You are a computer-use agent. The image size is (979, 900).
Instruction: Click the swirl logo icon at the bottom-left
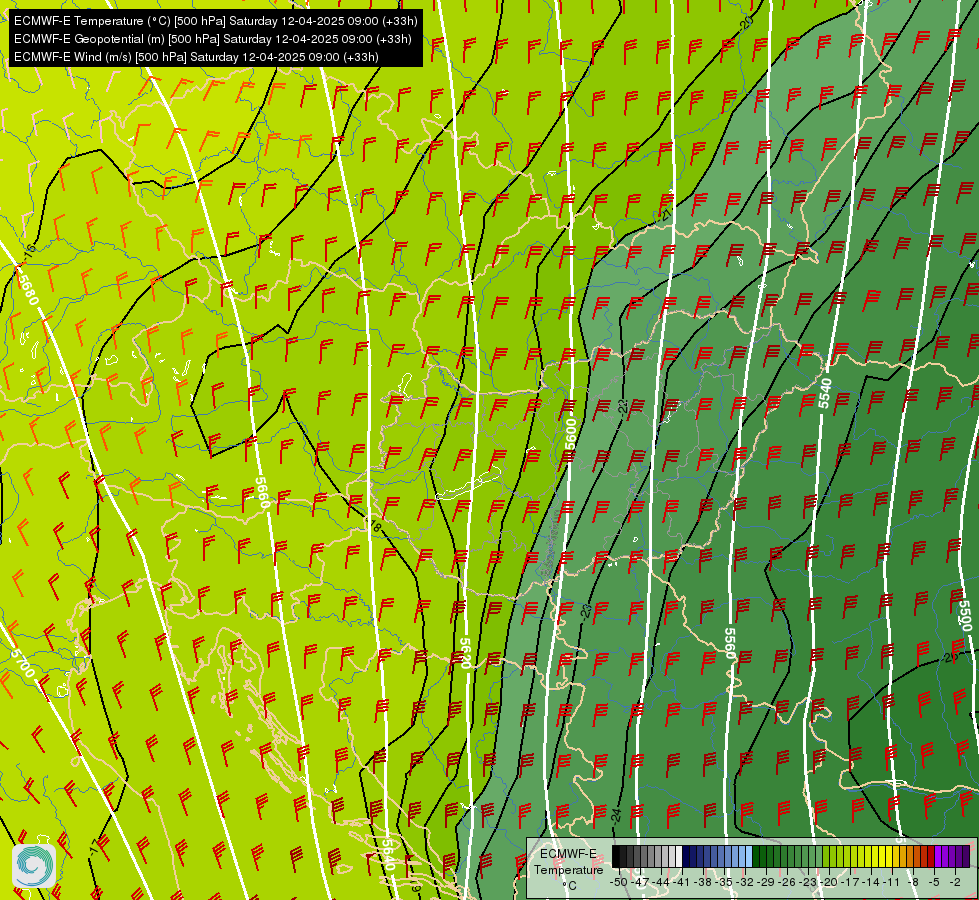34,866
